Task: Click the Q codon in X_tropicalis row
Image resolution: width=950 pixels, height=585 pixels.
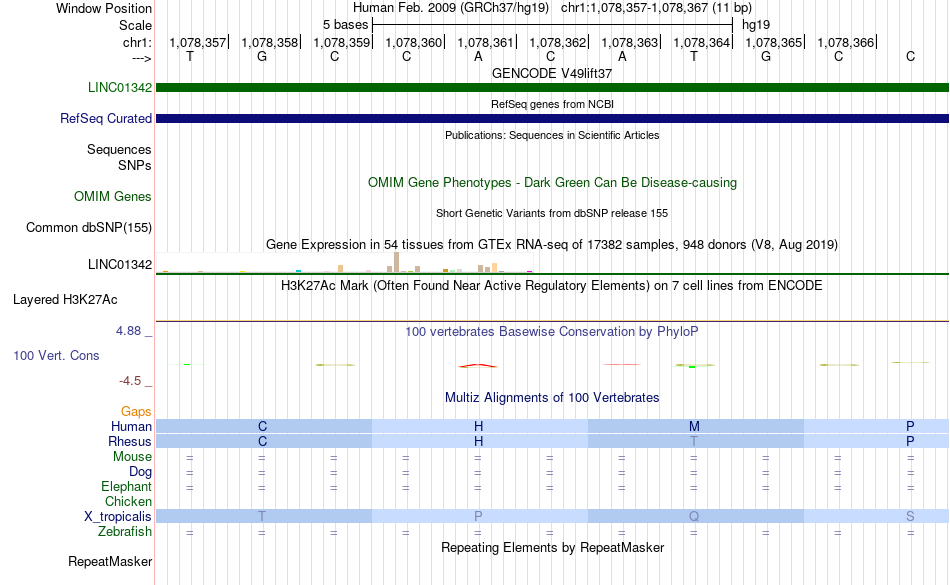Action: pyautogui.click(x=694, y=516)
